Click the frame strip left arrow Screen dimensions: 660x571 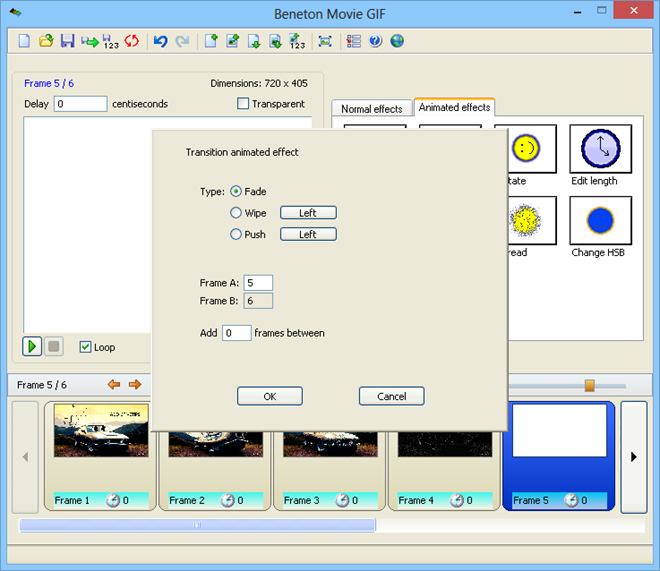click(25, 457)
